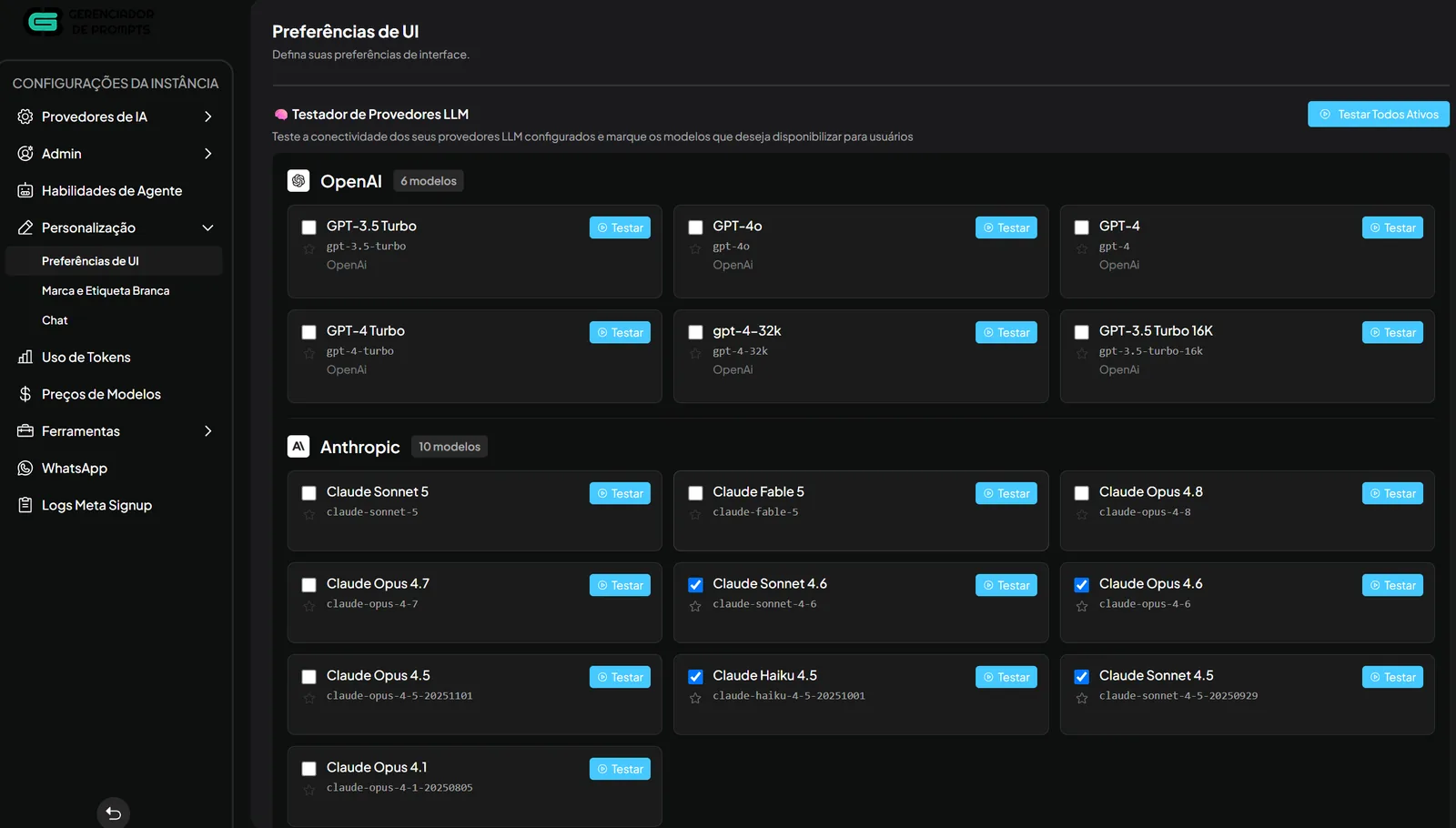Uncheck the Claude Sonnet 4.5 checkbox
The image size is (1456, 828).
pyautogui.click(x=1082, y=677)
